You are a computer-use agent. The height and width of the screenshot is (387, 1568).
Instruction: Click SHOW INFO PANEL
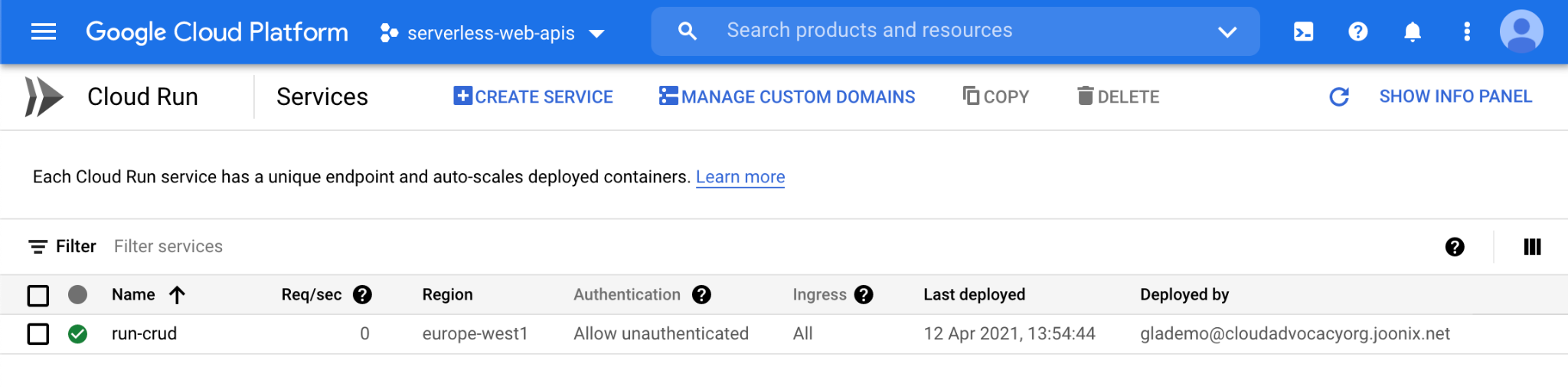point(1455,97)
